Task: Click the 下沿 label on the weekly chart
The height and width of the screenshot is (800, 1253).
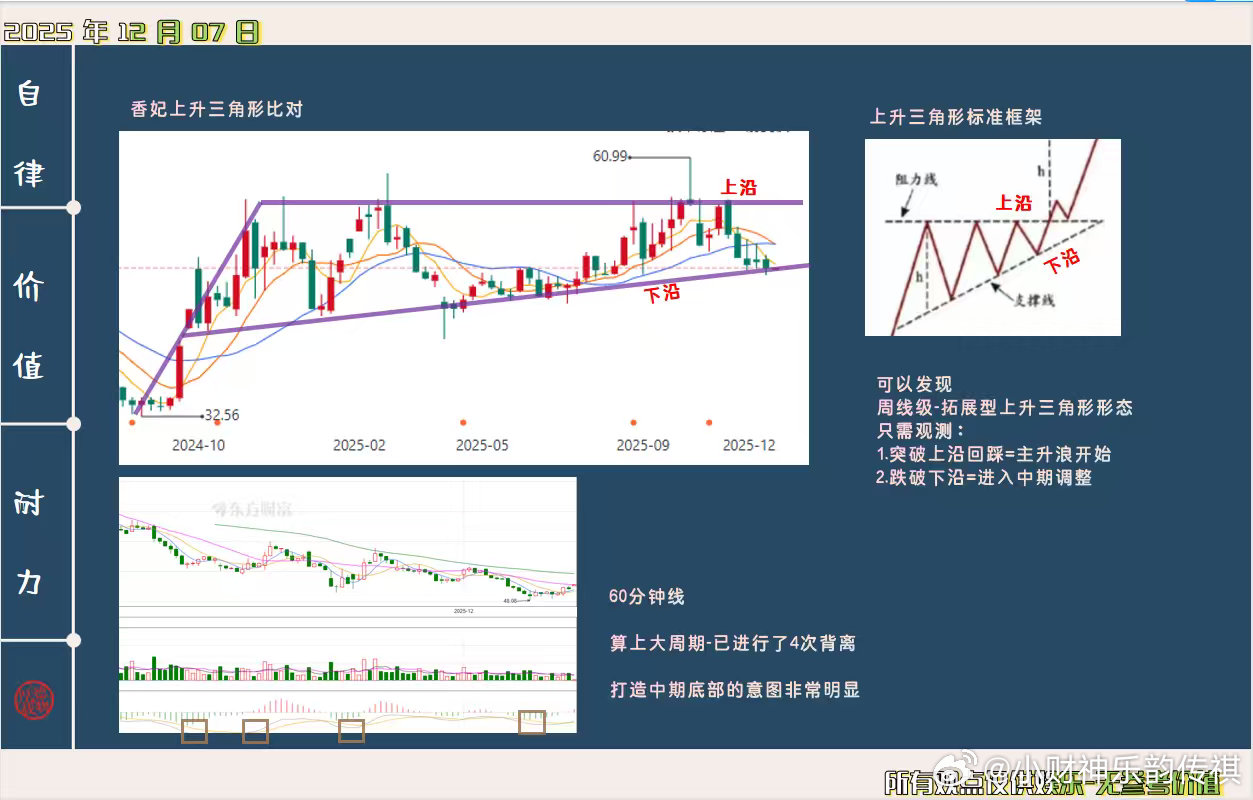Action: [664, 293]
